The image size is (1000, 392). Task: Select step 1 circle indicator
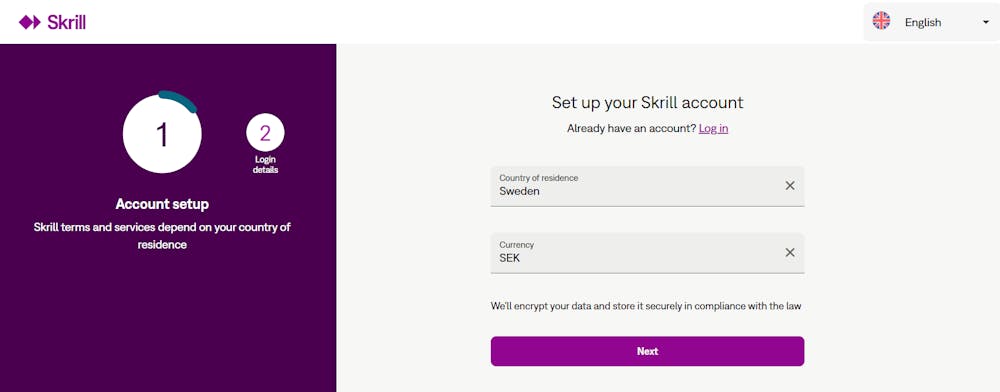click(x=162, y=134)
